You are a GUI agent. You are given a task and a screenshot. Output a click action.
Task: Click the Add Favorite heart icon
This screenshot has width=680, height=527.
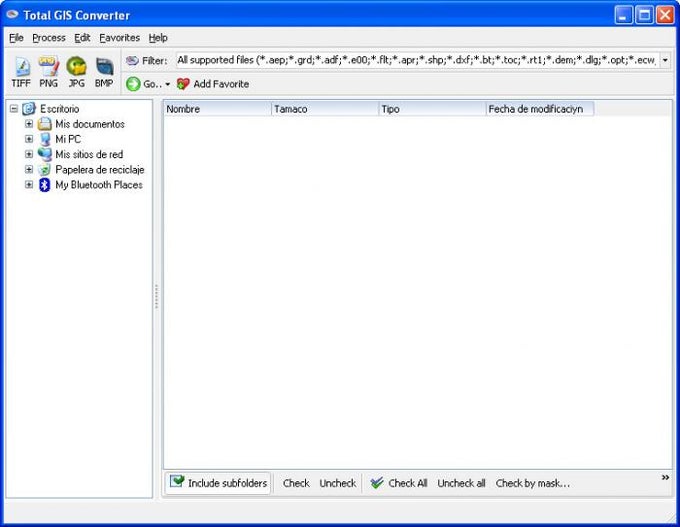[183, 84]
